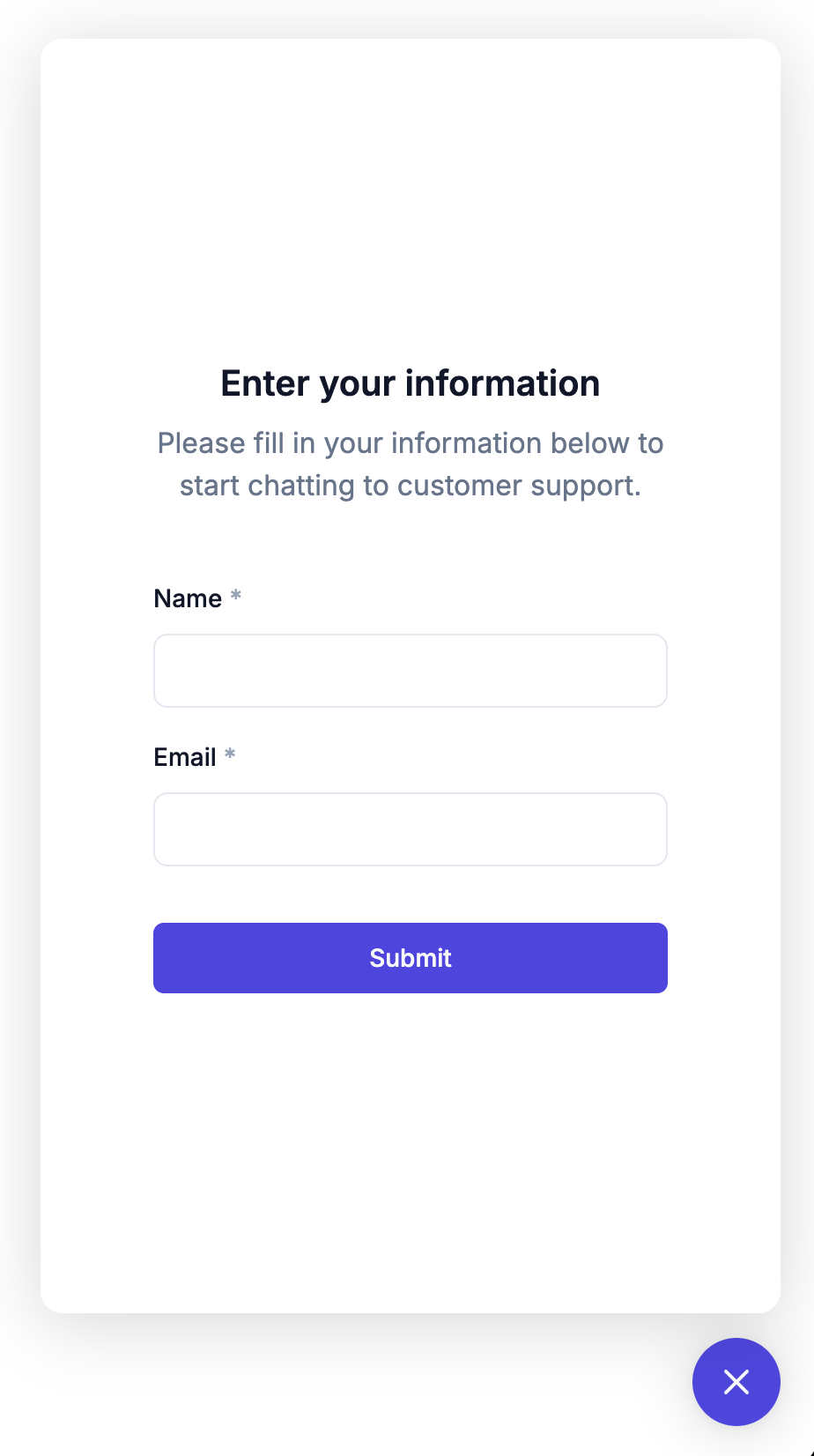
Task: Close the chat widget with X icon
Action: pyautogui.click(x=736, y=1381)
